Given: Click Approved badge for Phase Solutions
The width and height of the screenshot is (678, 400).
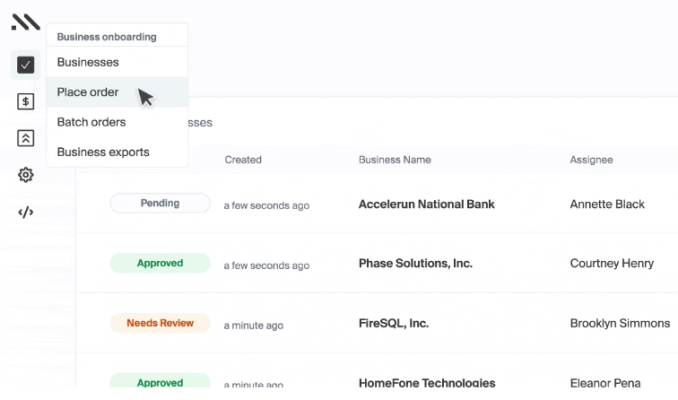Looking at the screenshot, I should (160, 263).
